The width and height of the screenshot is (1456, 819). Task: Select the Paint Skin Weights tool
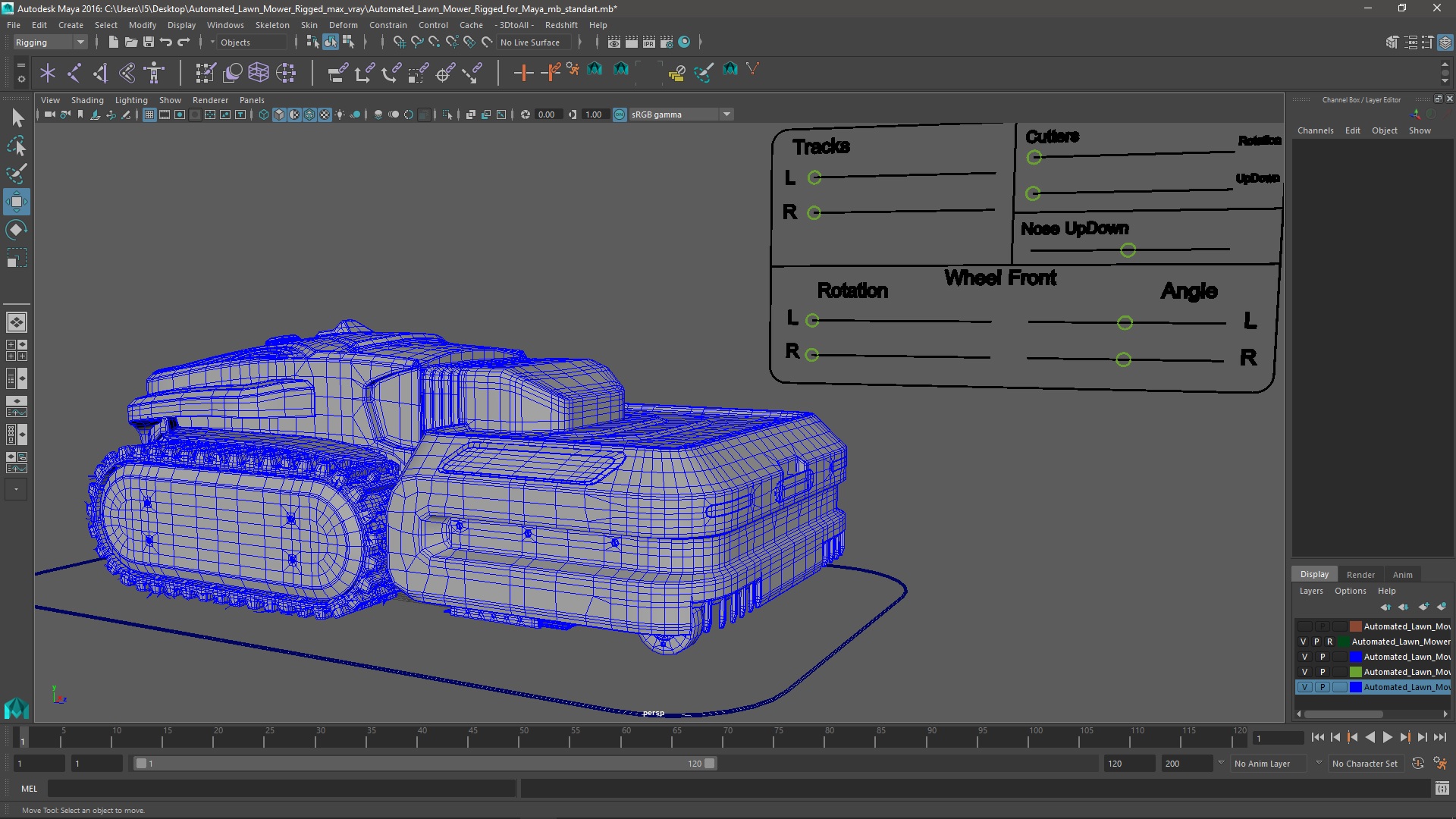206,73
